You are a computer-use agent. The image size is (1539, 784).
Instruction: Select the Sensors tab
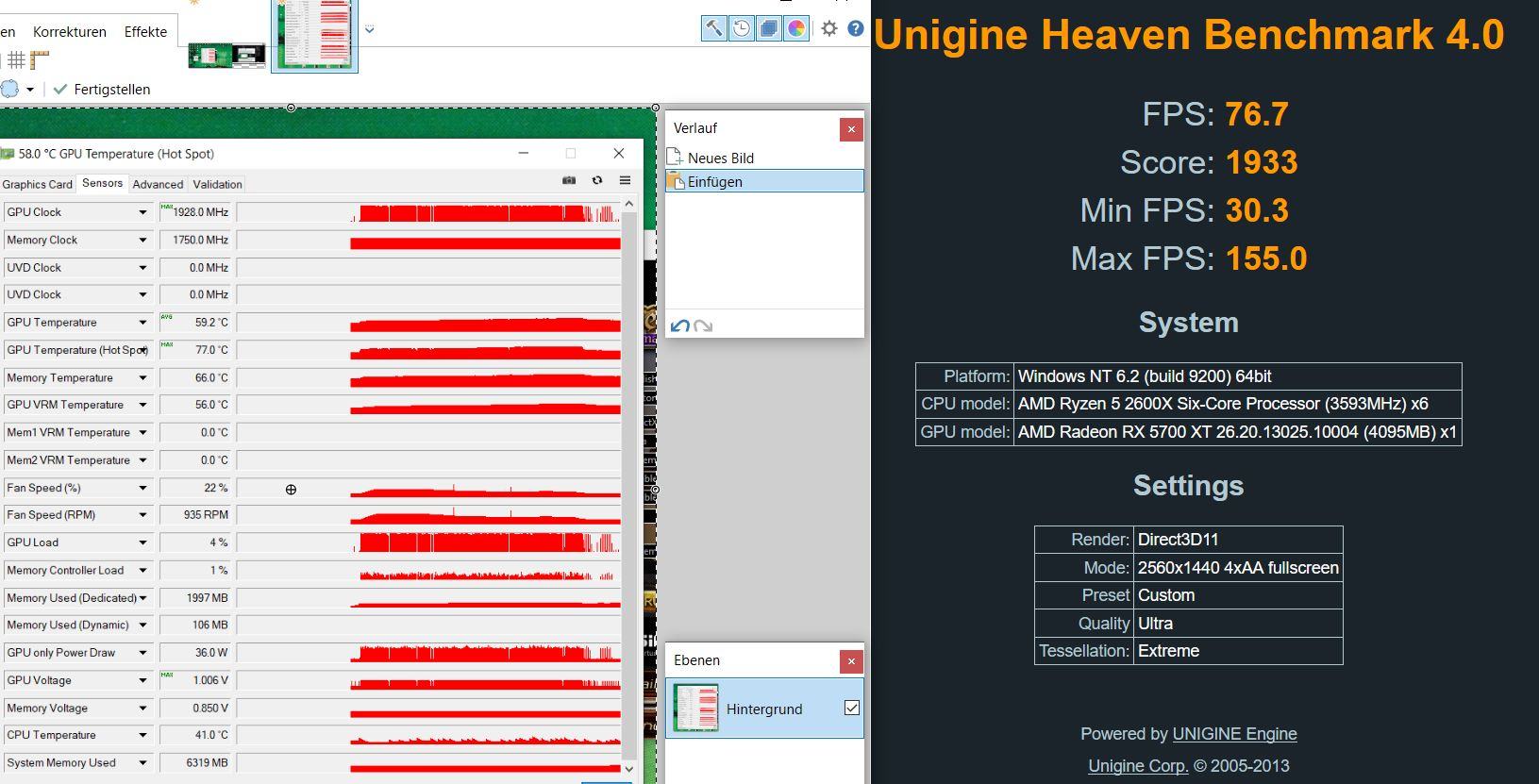pos(102,183)
